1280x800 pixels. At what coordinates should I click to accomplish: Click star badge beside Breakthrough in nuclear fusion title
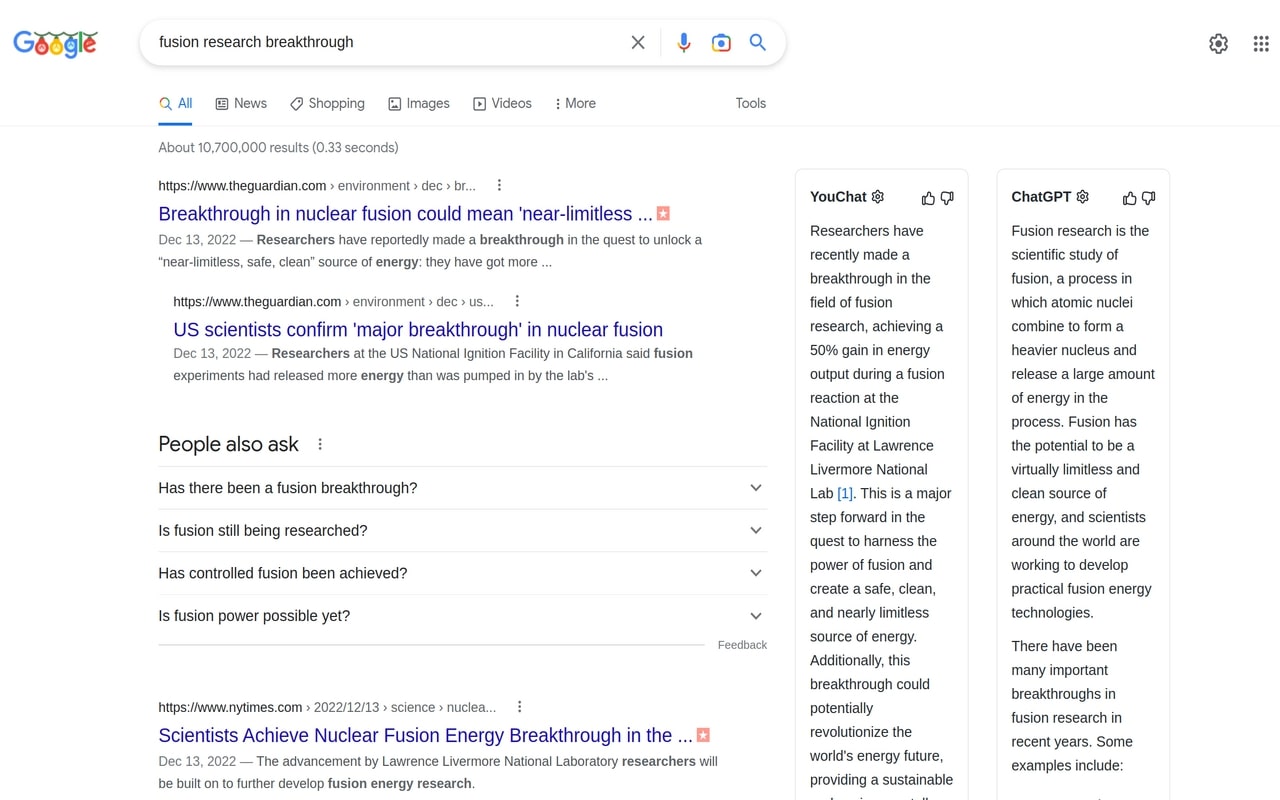tap(663, 213)
